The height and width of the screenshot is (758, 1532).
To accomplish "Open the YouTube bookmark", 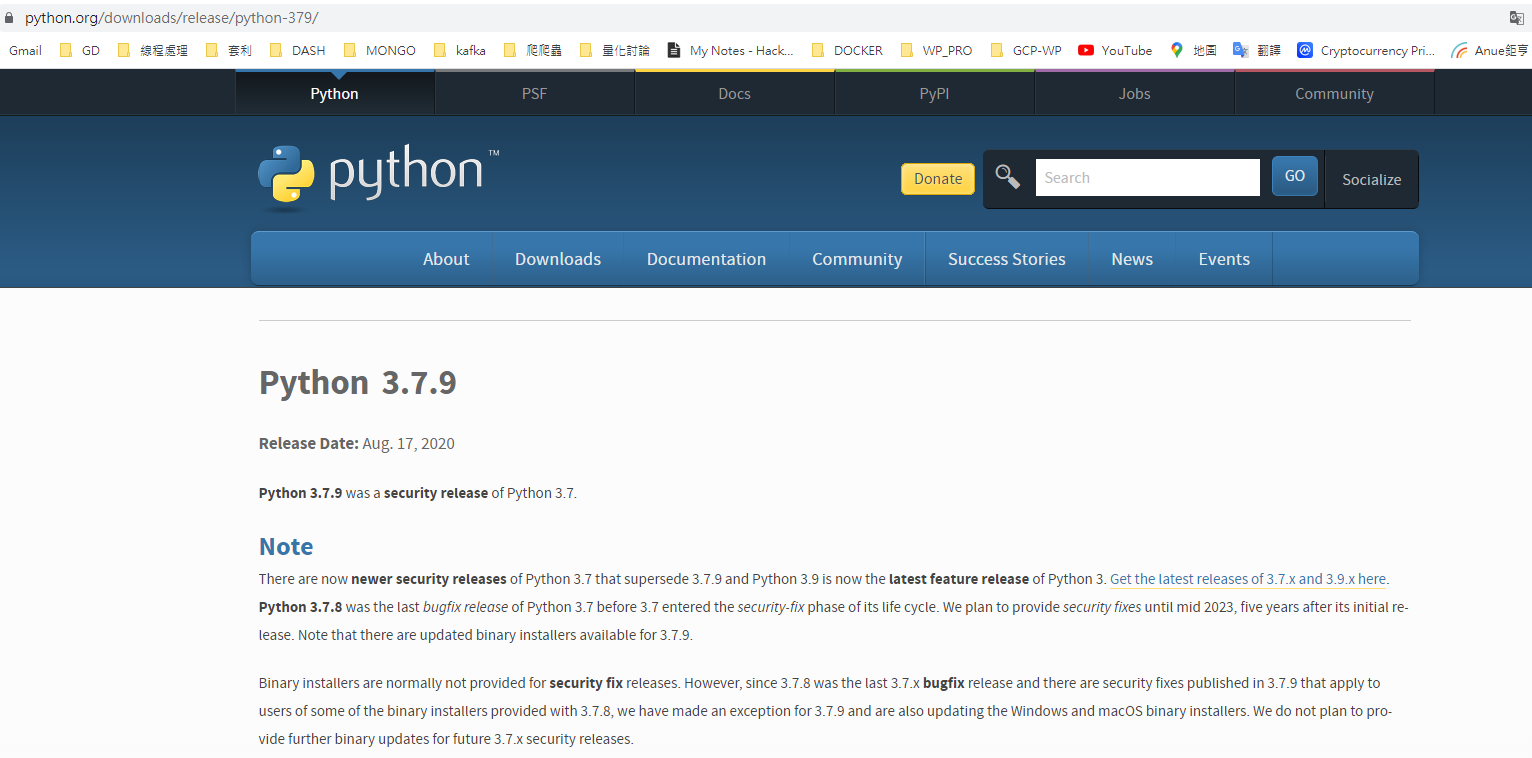I will 1115,50.
